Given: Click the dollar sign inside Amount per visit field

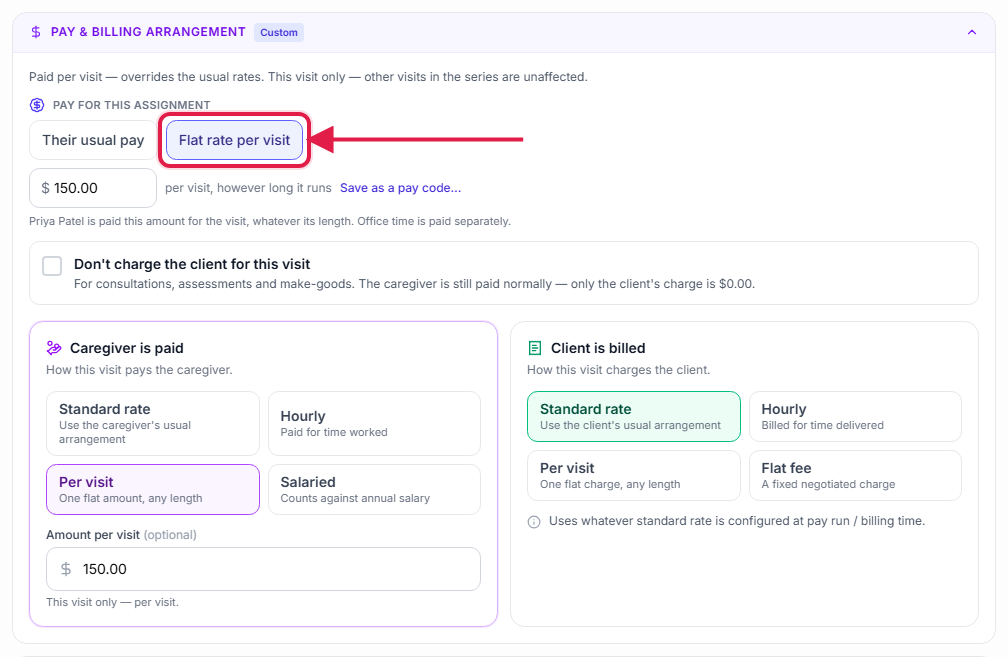Looking at the screenshot, I should [66, 569].
